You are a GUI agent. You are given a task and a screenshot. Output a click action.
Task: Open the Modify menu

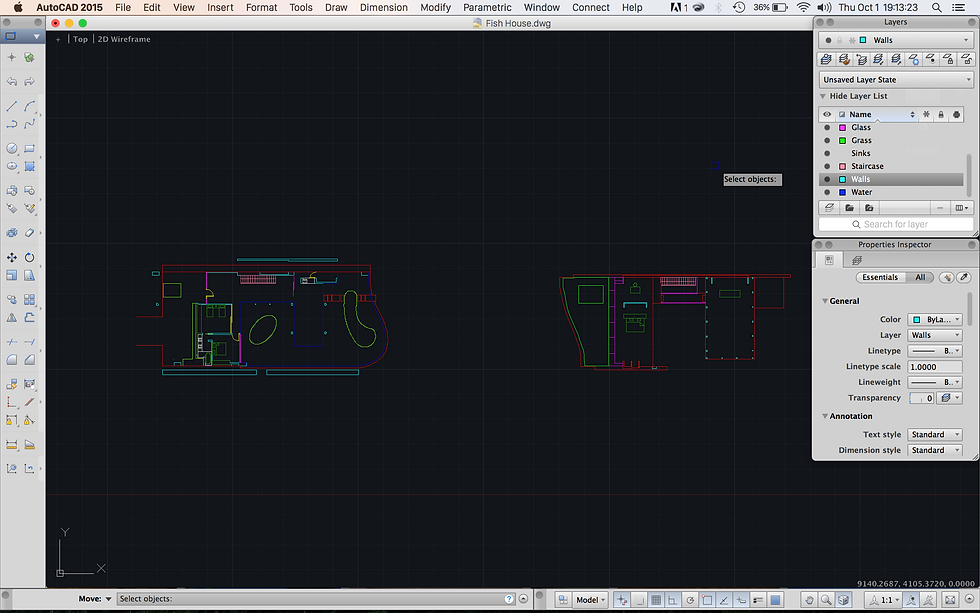tap(436, 7)
